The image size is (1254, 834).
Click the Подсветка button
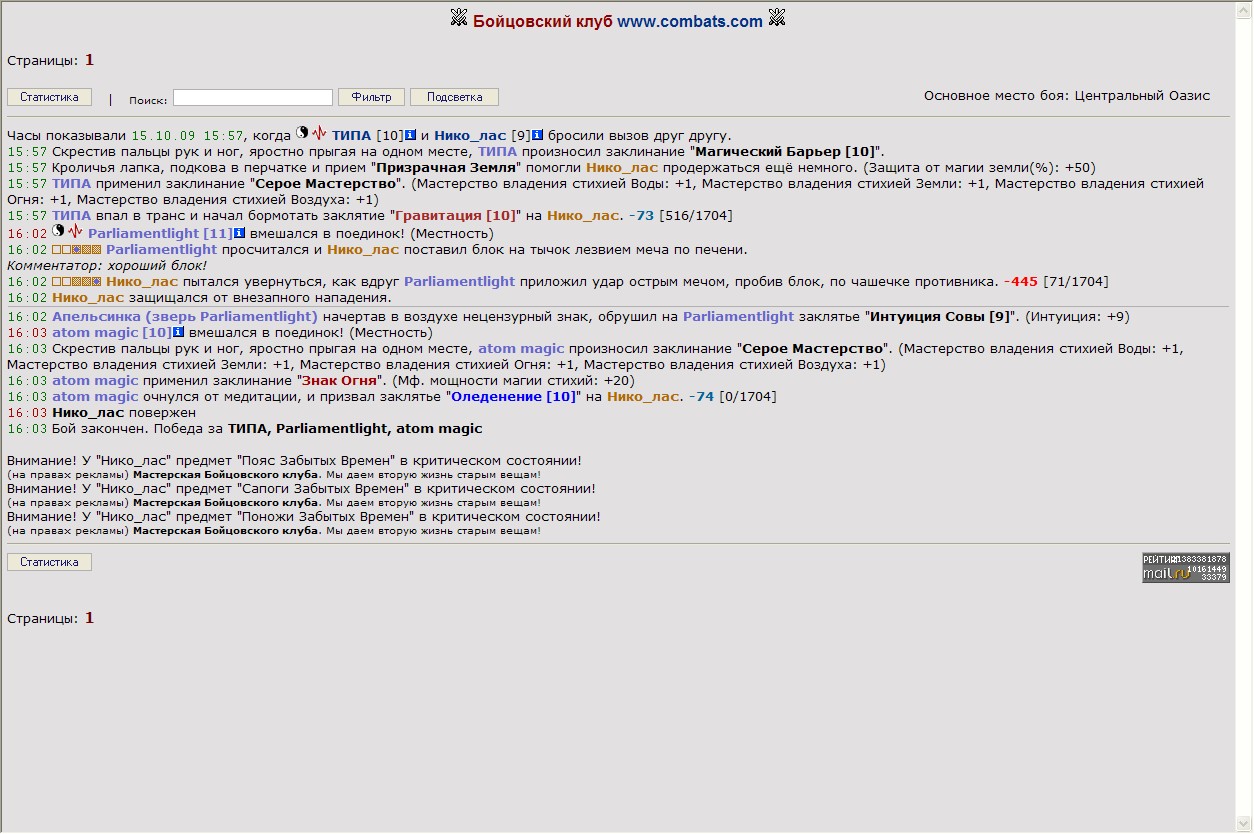coord(454,97)
